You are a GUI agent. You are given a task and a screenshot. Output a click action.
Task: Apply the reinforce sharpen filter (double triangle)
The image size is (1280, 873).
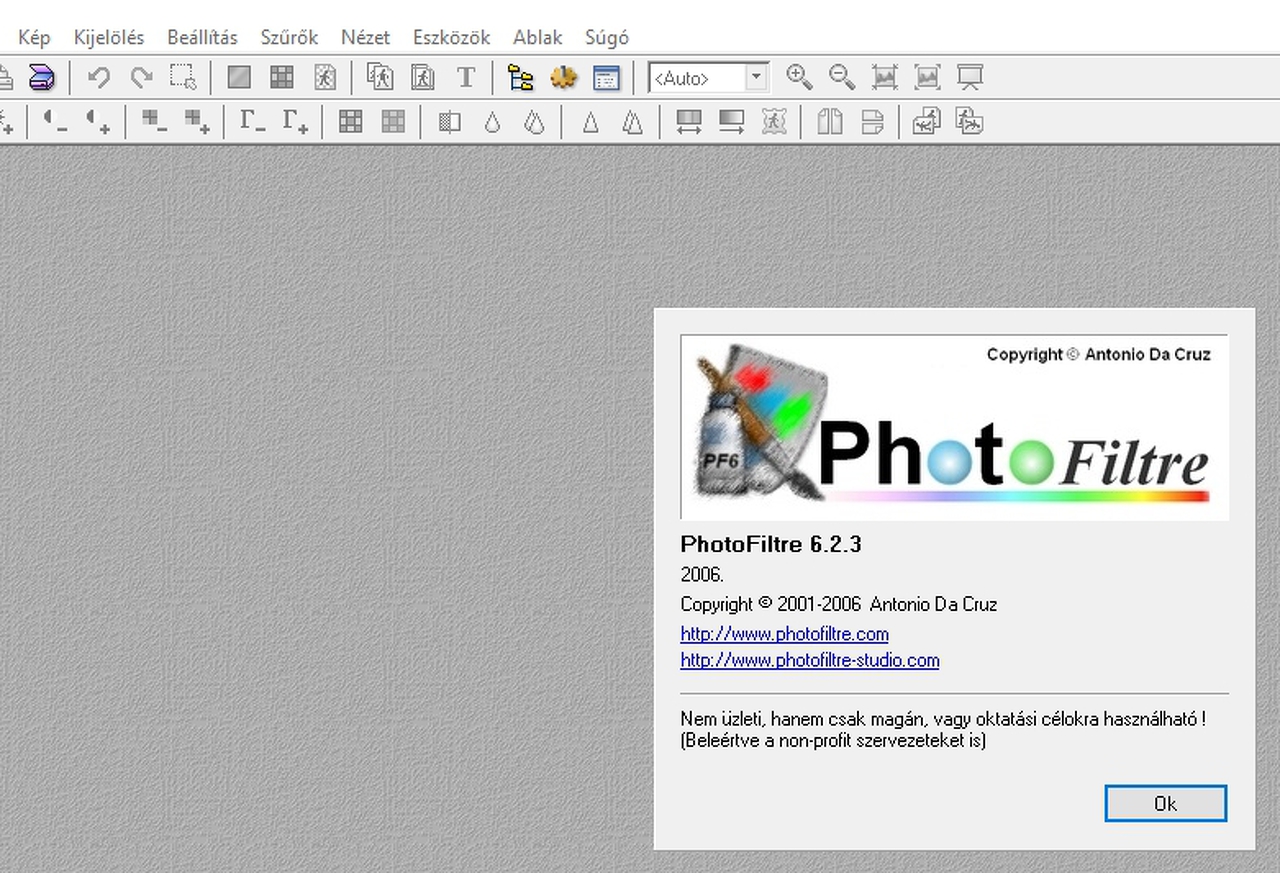[x=633, y=122]
